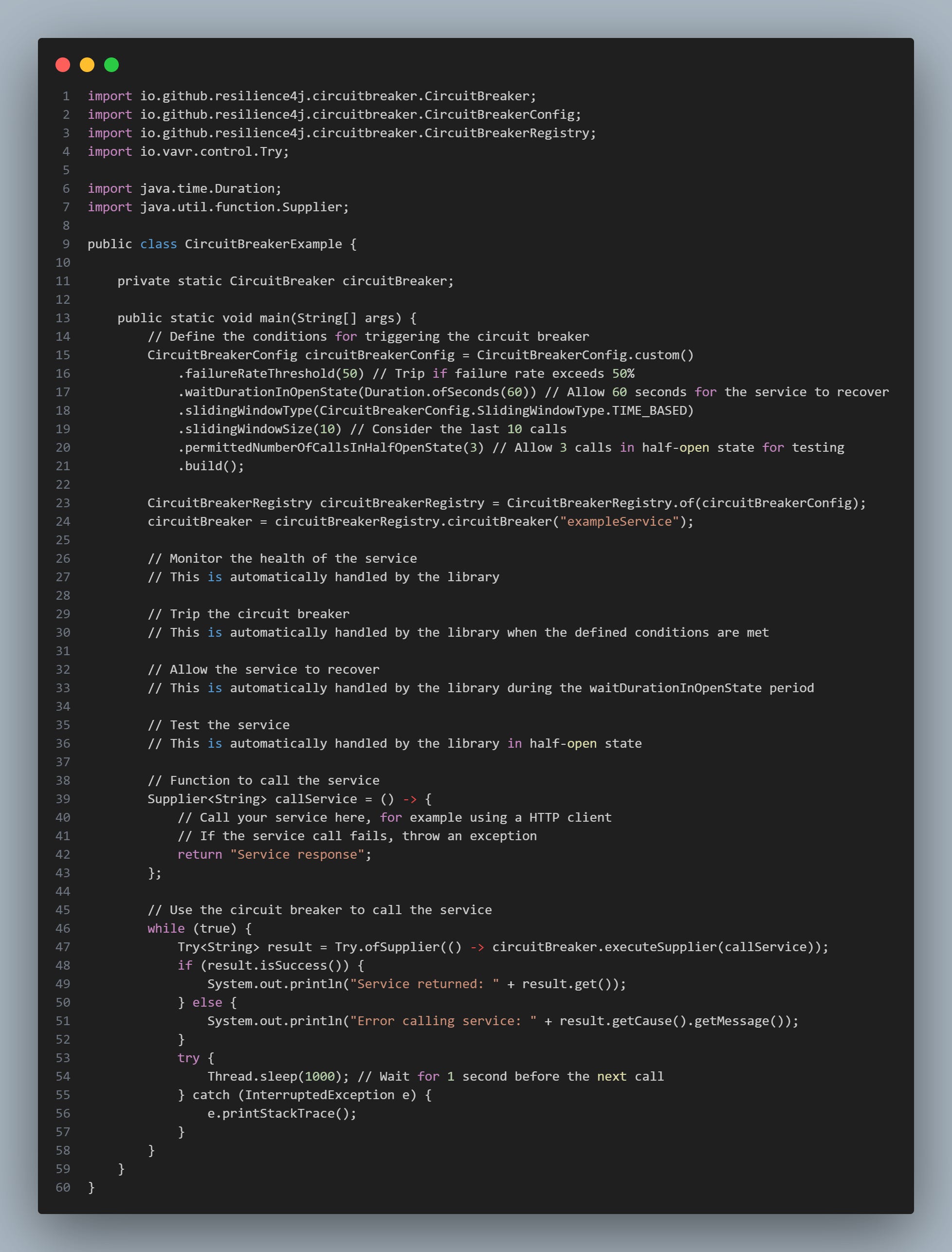Click the "Service returned: " string
The width and height of the screenshot is (952, 1252).
pos(424,984)
